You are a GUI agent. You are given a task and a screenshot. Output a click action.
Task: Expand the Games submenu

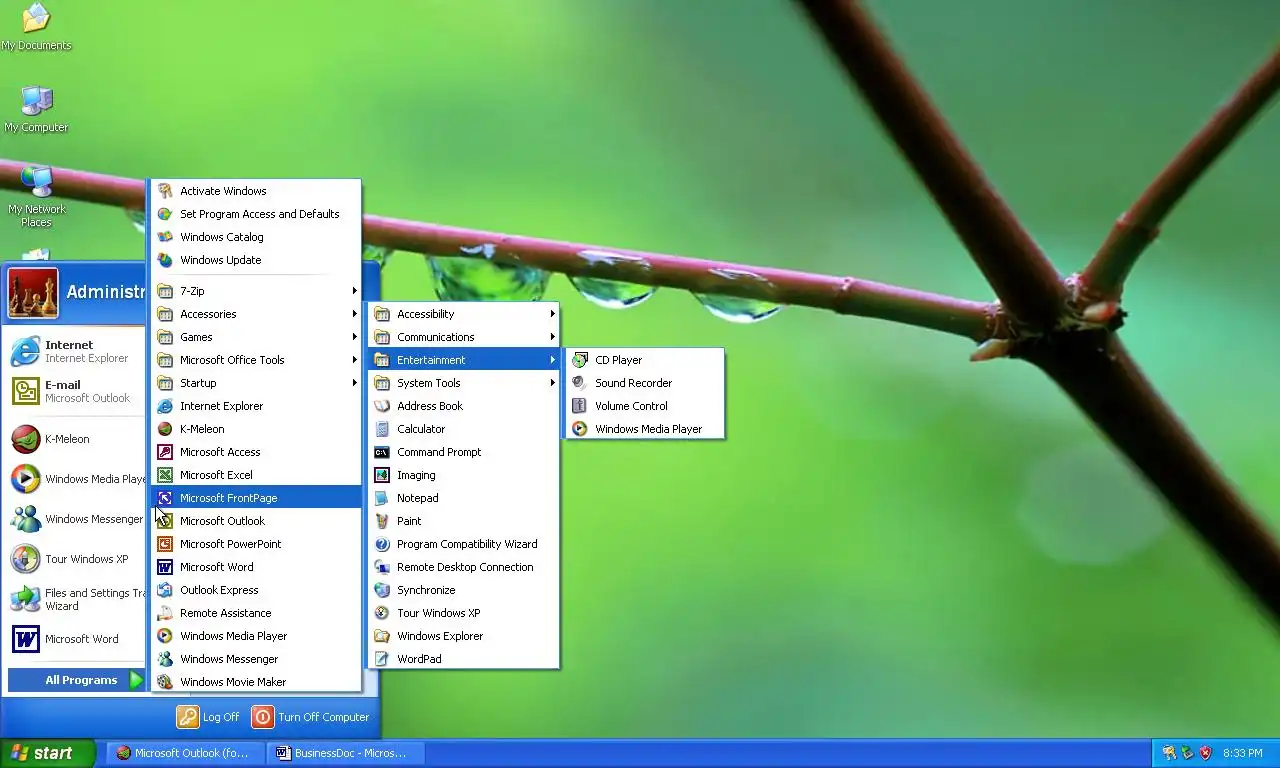pyautogui.click(x=255, y=337)
